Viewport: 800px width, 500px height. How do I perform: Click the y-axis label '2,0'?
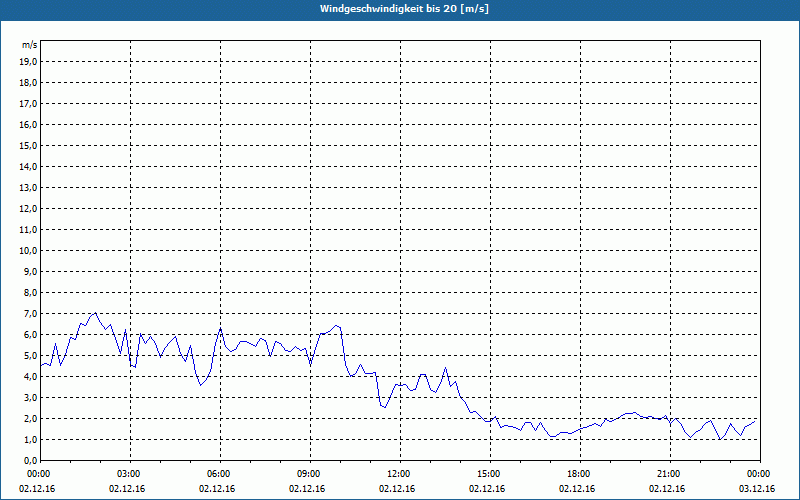click(30, 419)
